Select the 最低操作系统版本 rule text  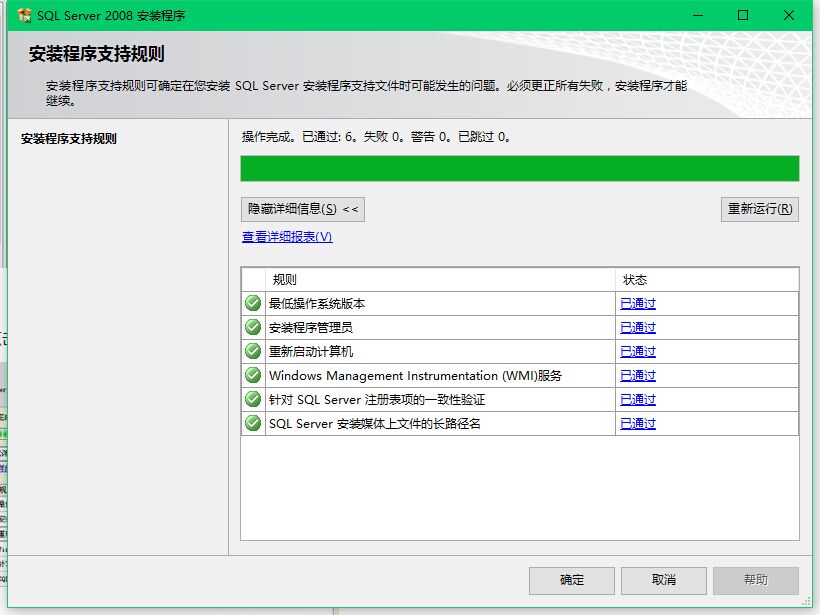[x=317, y=303]
